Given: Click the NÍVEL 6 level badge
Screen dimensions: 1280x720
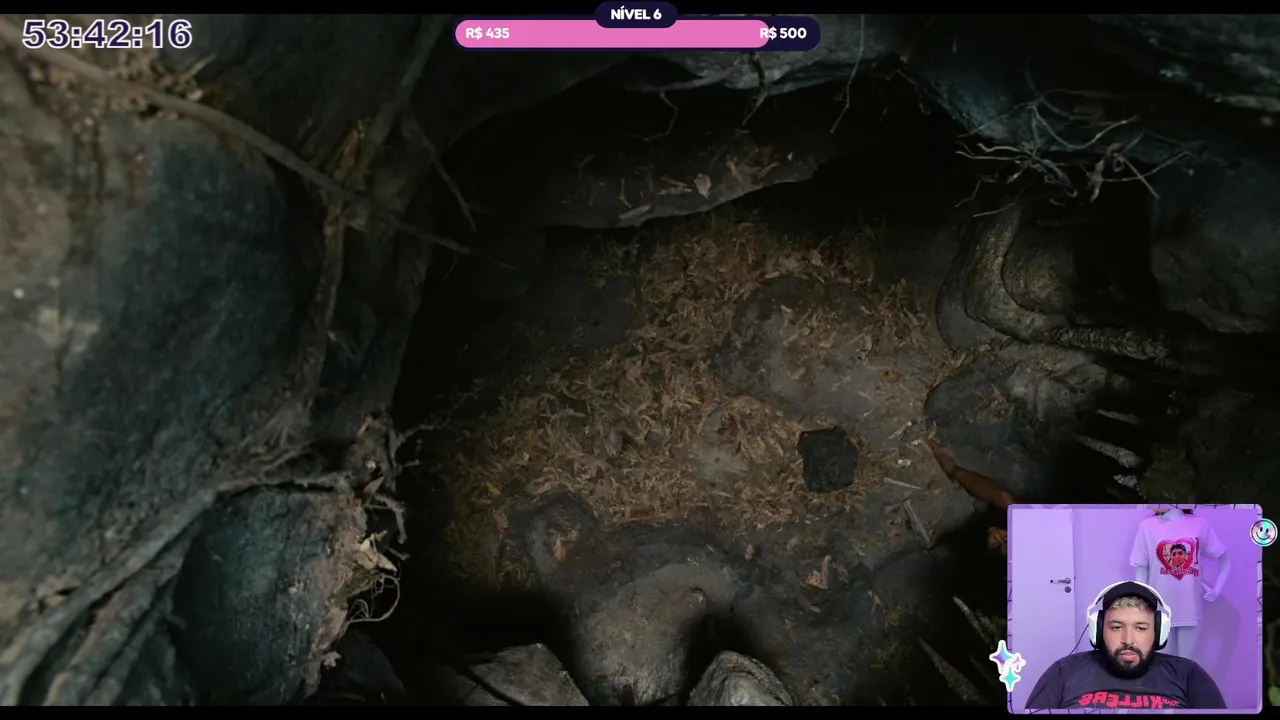Looking at the screenshot, I should [x=636, y=14].
